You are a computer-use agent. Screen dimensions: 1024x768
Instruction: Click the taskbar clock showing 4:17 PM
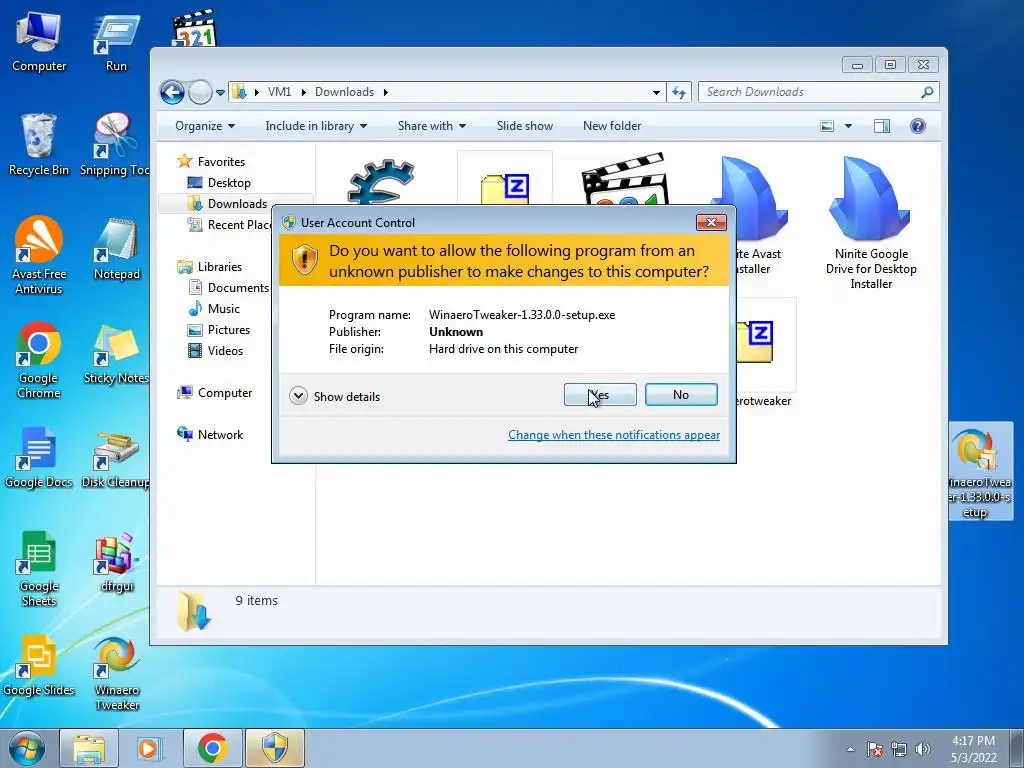(973, 749)
